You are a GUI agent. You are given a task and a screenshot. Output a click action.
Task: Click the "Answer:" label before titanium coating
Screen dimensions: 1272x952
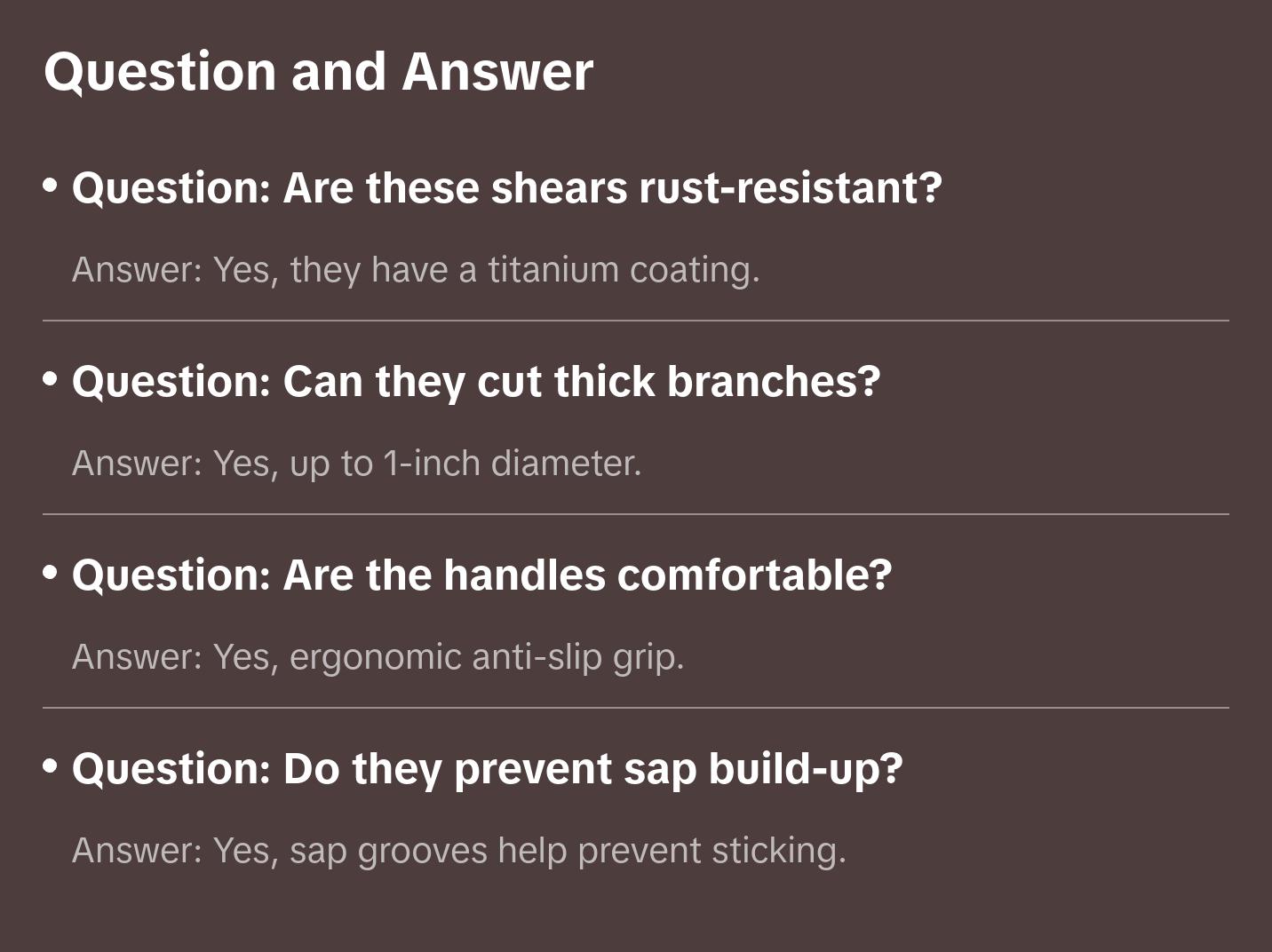tap(138, 270)
